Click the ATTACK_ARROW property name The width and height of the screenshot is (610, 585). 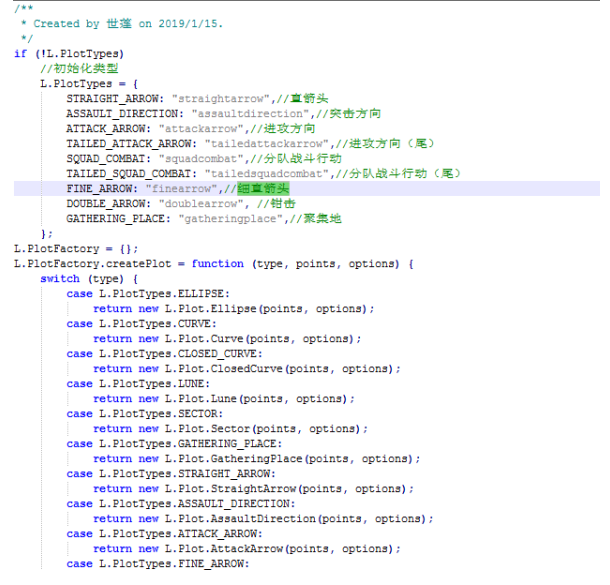point(106,129)
